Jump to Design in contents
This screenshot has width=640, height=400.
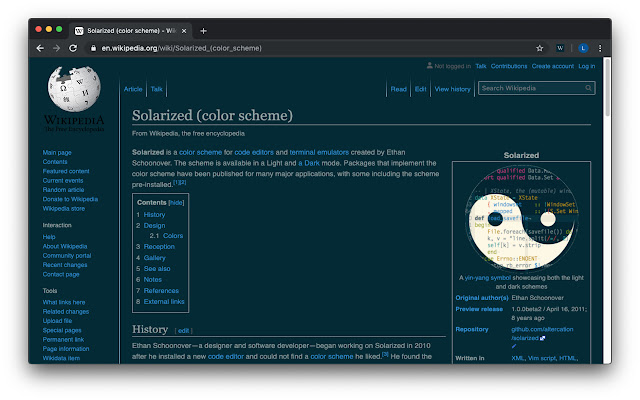click(x=154, y=226)
